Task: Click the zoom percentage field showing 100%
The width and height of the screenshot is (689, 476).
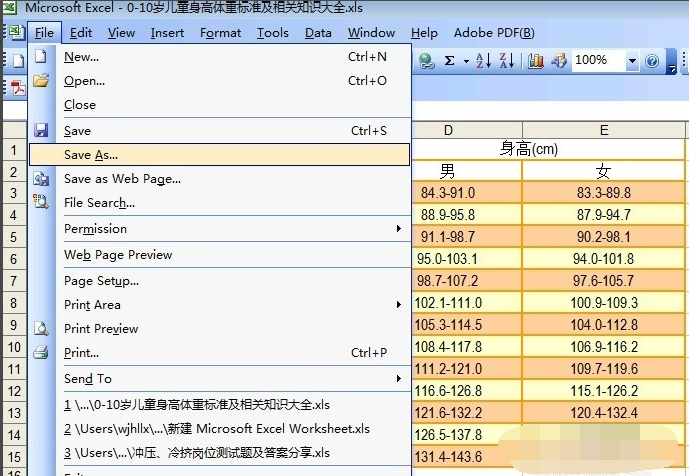Action: coord(598,60)
